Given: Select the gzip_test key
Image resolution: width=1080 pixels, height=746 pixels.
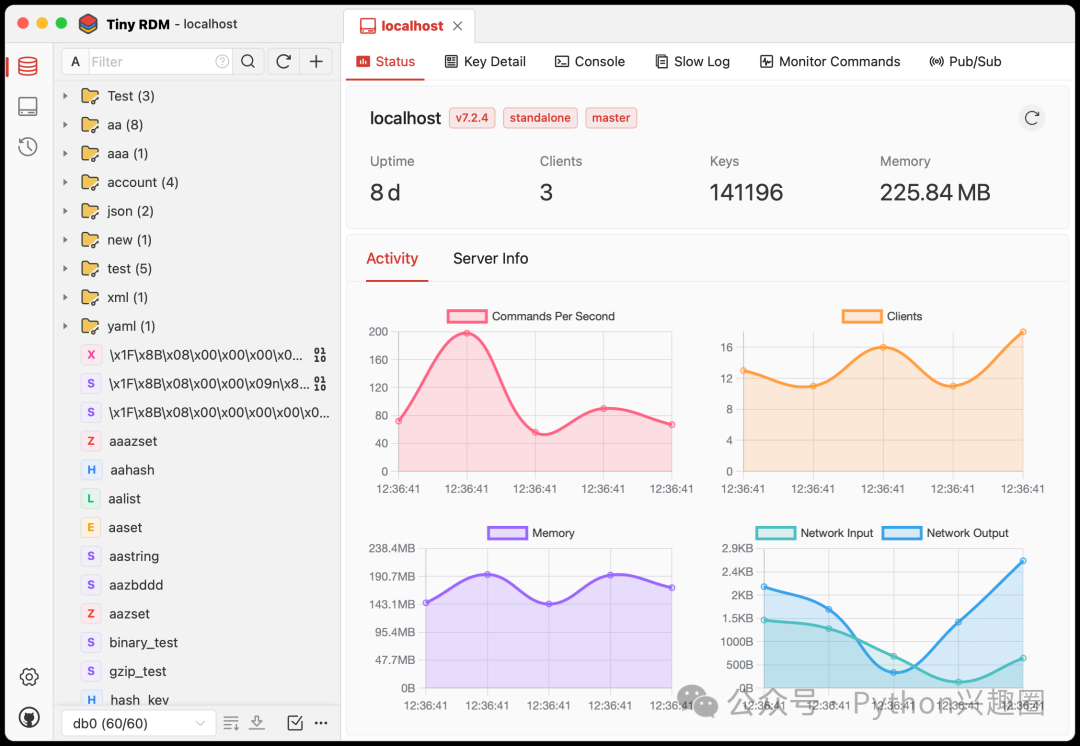Looking at the screenshot, I should pyautogui.click(x=138, y=671).
